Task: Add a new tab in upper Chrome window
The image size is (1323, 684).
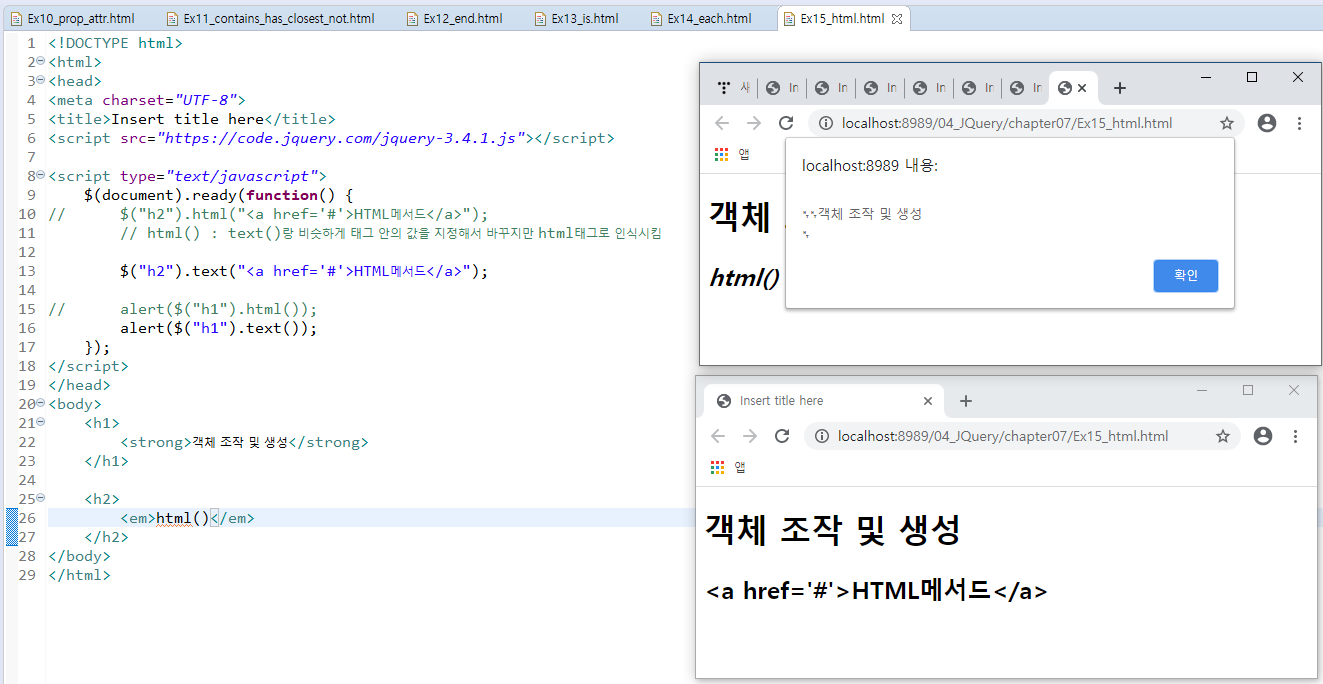Action: tap(1120, 88)
